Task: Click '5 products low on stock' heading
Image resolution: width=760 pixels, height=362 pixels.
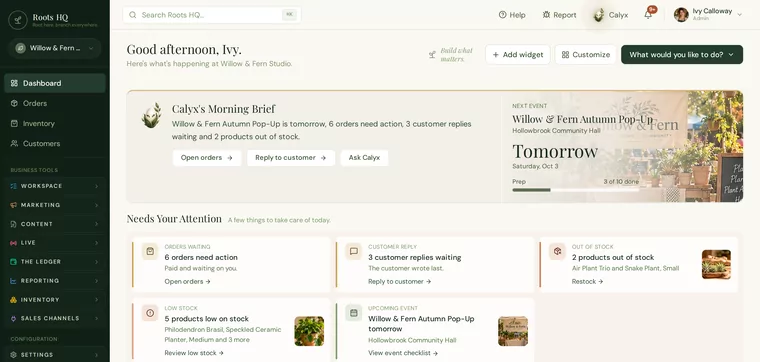Action: [x=206, y=319]
